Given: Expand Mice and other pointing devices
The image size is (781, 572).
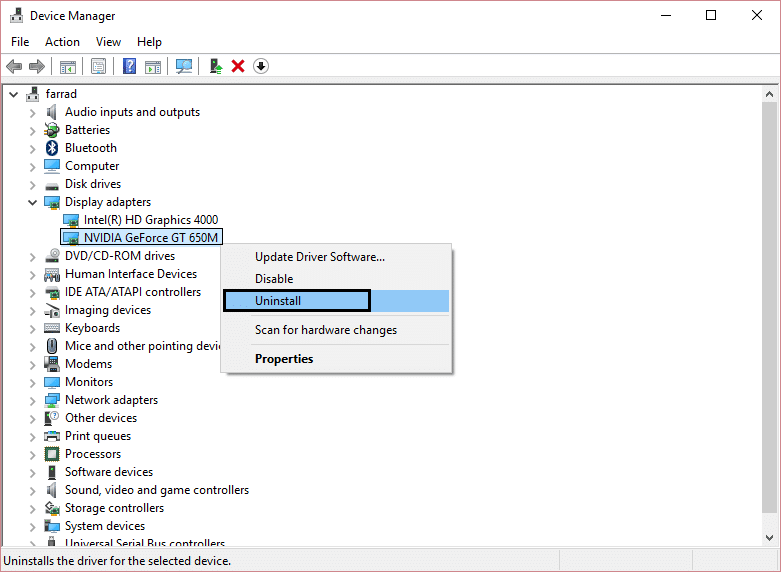Looking at the screenshot, I should click(x=32, y=346).
